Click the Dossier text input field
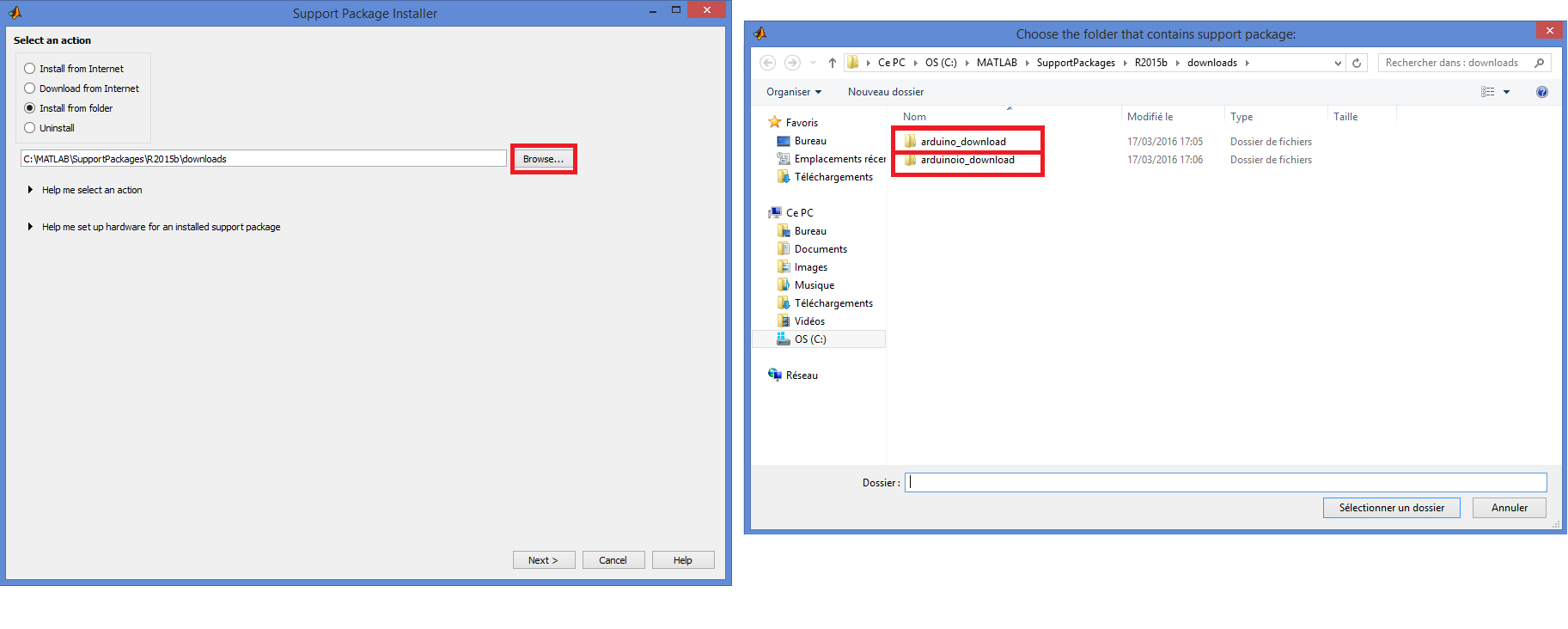1568x629 pixels. (1225, 482)
